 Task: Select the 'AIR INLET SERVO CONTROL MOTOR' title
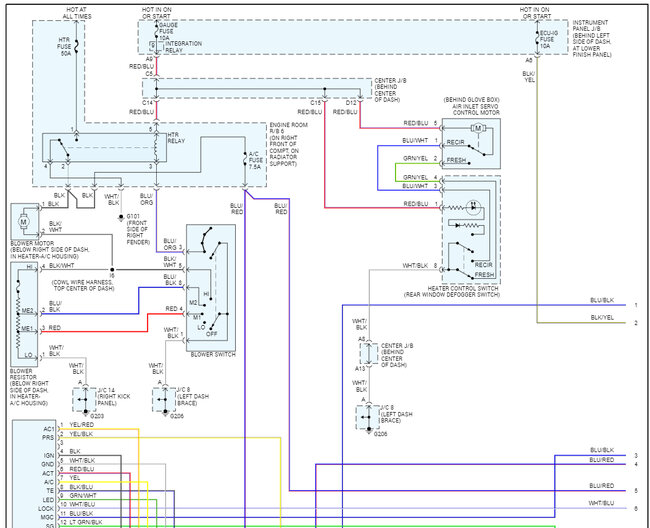471,106
